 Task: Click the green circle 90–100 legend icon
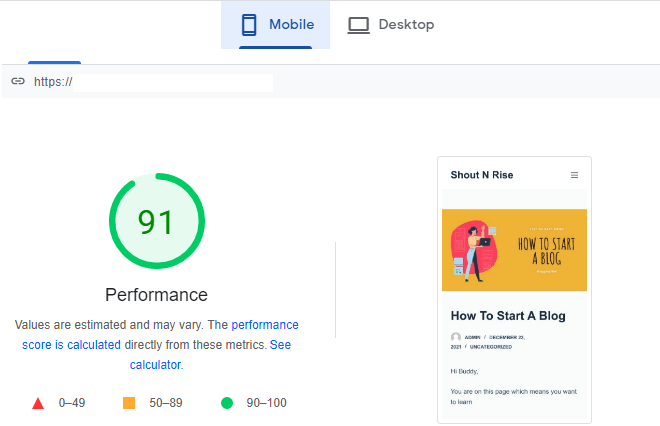coord(227,403)
